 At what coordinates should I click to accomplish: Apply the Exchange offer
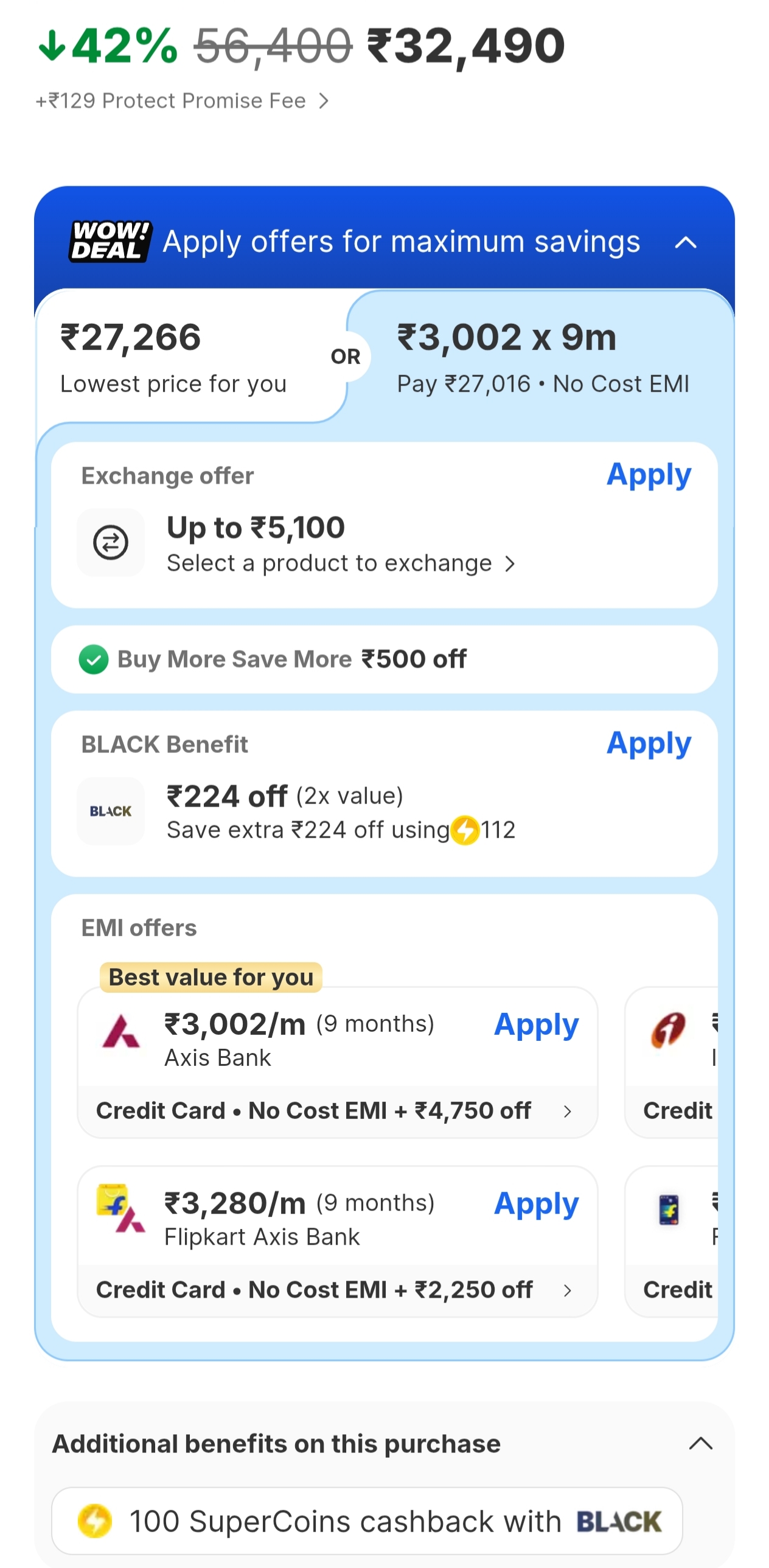coord(649,475)
